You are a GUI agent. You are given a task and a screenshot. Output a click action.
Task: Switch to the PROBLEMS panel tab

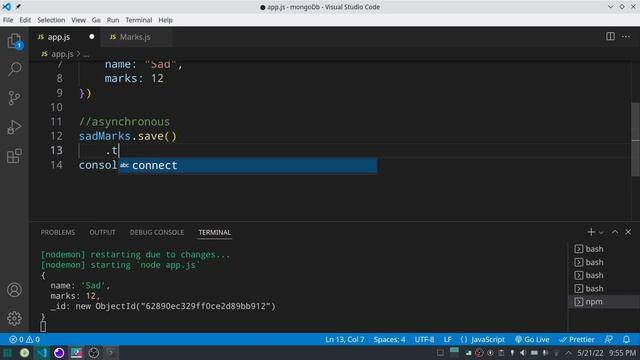[x=58, y=232]
